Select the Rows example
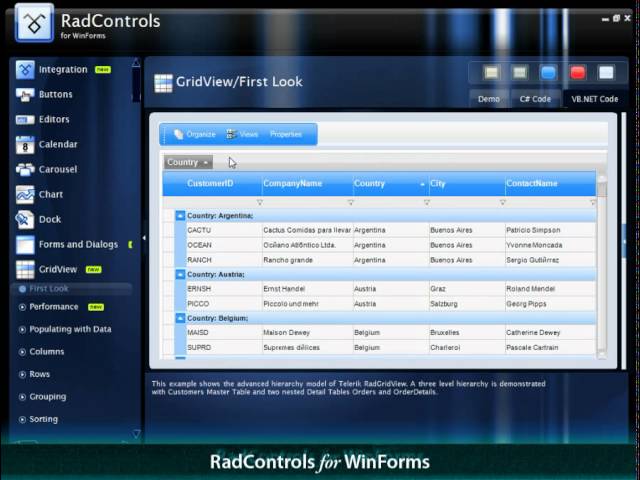This screenshot has height=480, width=640. (x=39, y=374)
